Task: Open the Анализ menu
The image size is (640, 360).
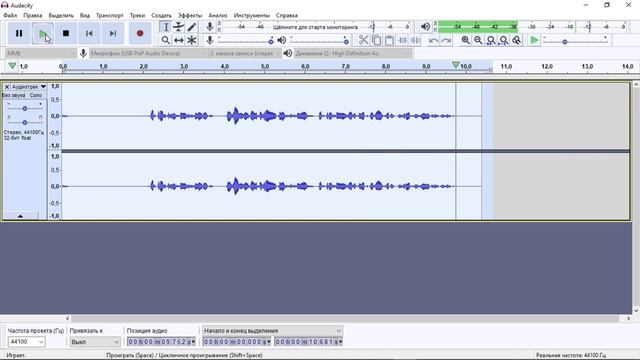Action: tap(218, 16)
